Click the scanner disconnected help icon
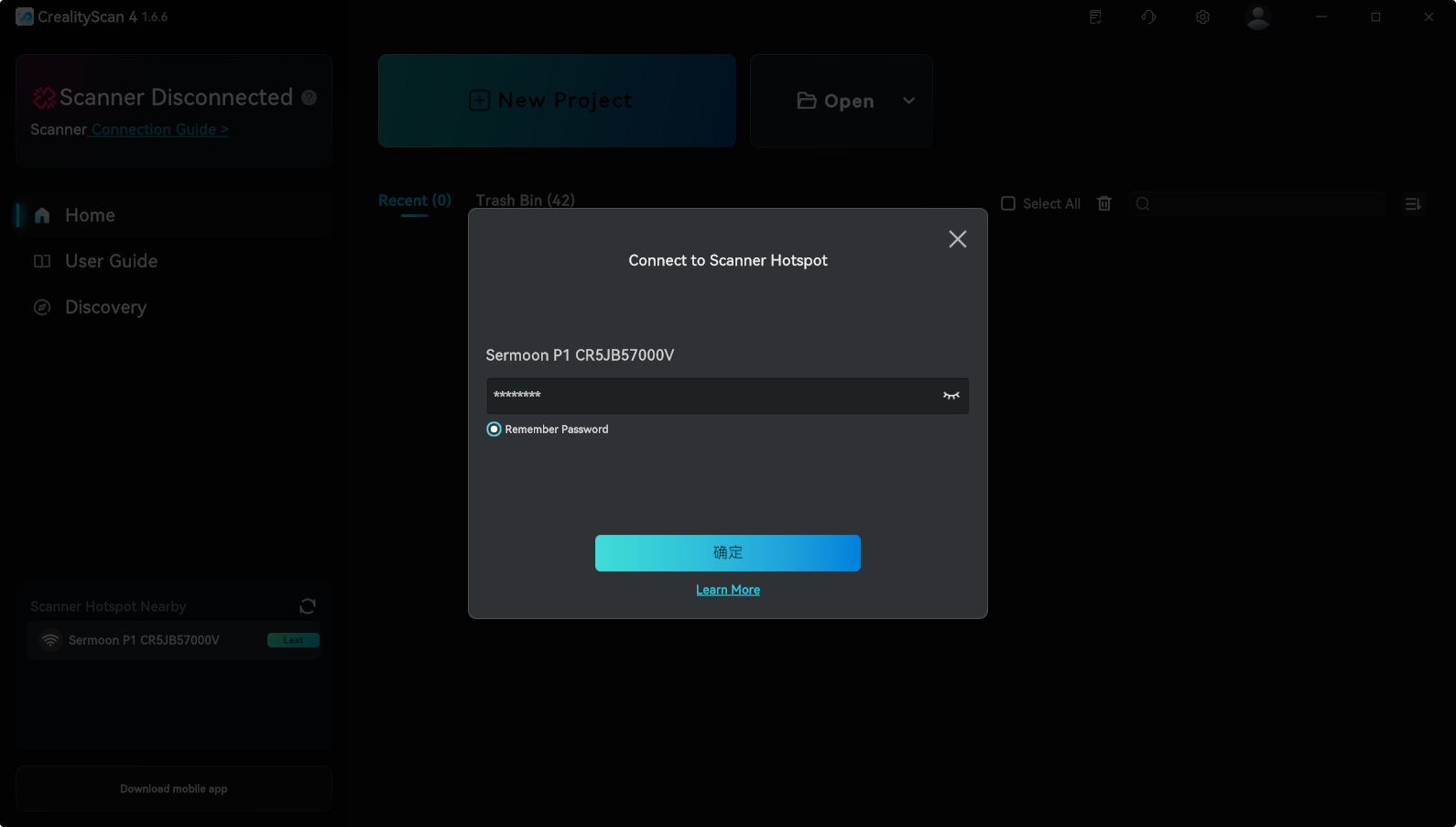Image resolution: width=1456 pixels, height=827 pixels. 310,98
